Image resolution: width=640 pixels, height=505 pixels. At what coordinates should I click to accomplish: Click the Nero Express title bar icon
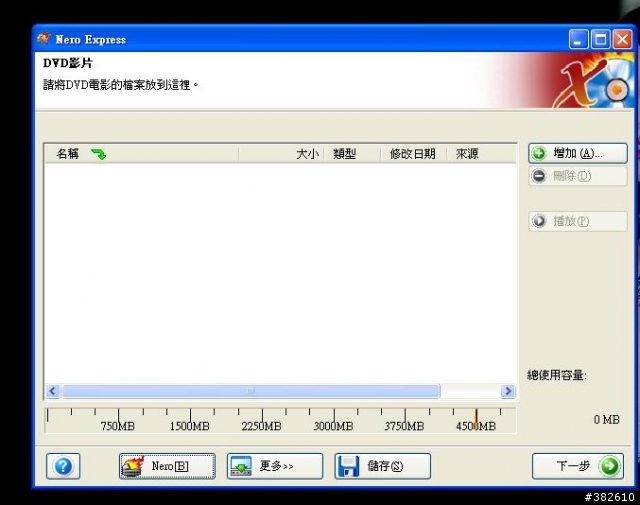pos(44,39)
